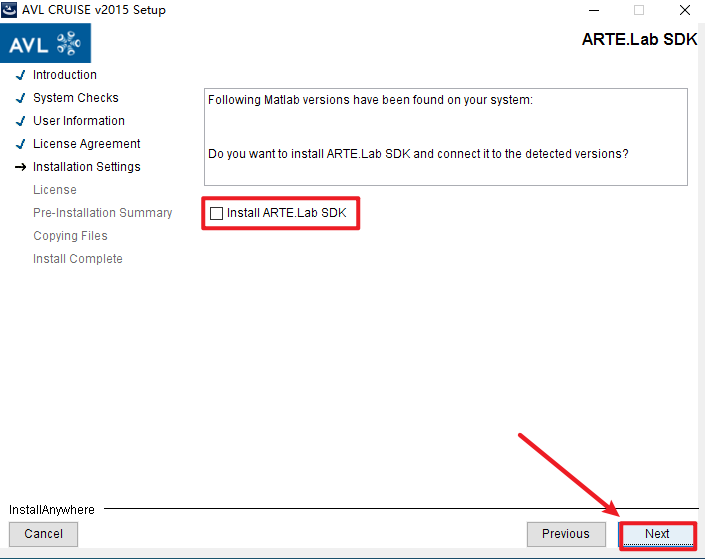Proceed with the Next button
705x559 pixels.
657,534
